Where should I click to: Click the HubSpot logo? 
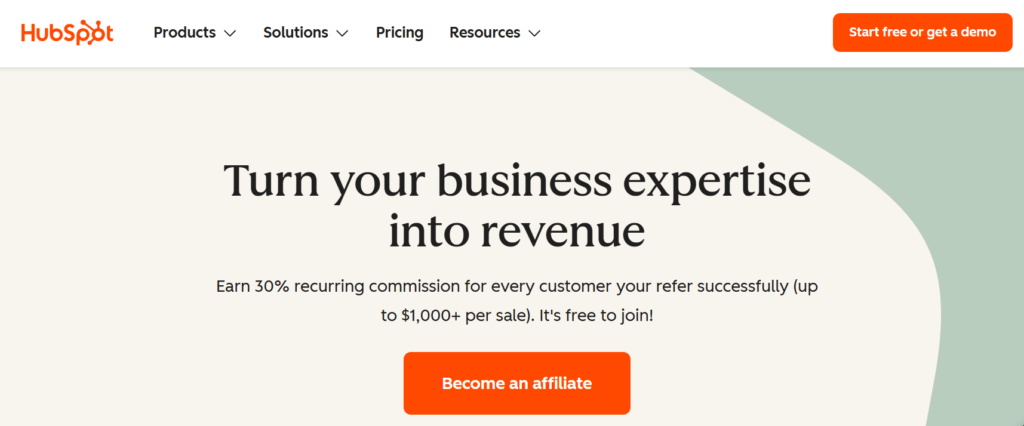coord(67,32)
